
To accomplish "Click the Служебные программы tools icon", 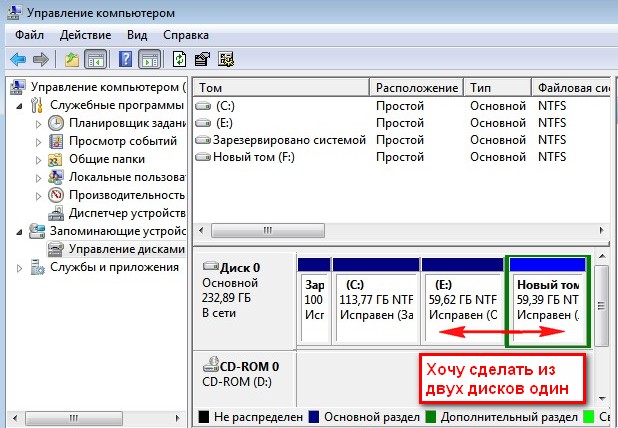I will point(37,105).
